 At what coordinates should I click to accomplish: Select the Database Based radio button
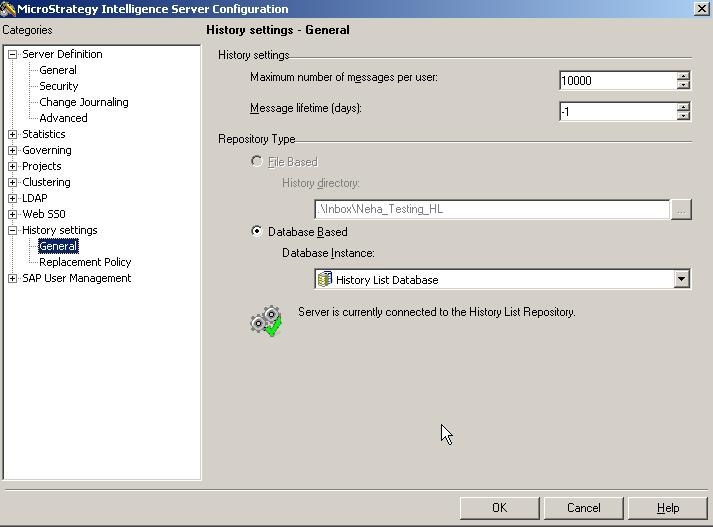point(257,232)
